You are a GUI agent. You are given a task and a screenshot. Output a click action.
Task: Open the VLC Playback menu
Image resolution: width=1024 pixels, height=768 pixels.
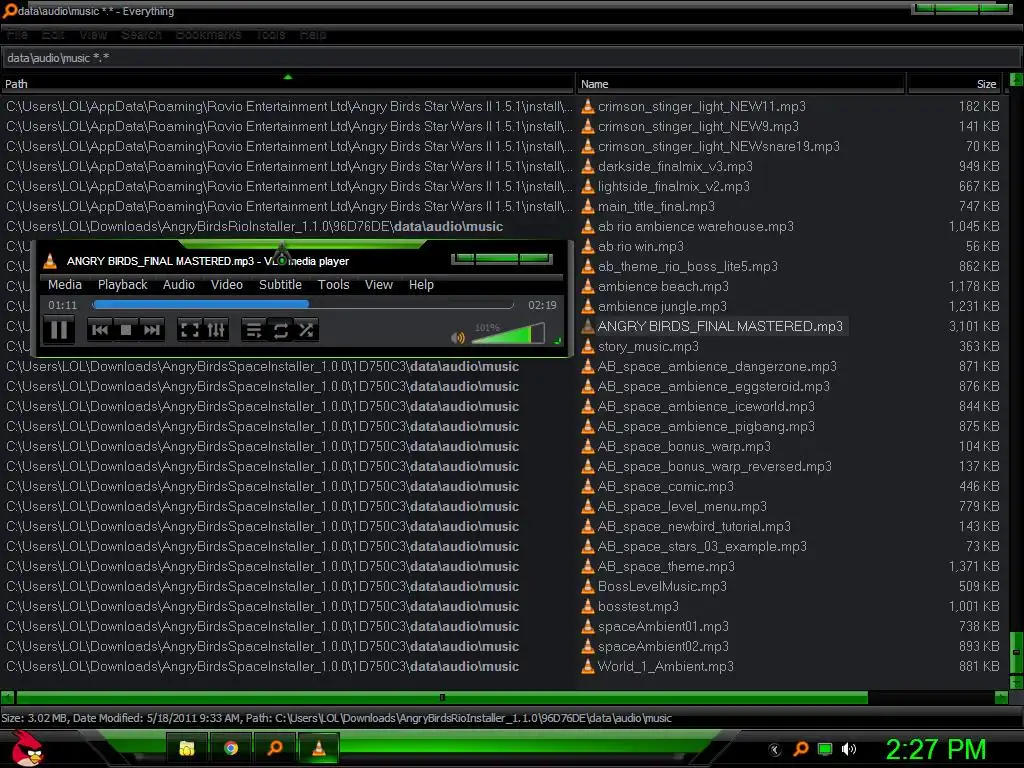(123, 285)
